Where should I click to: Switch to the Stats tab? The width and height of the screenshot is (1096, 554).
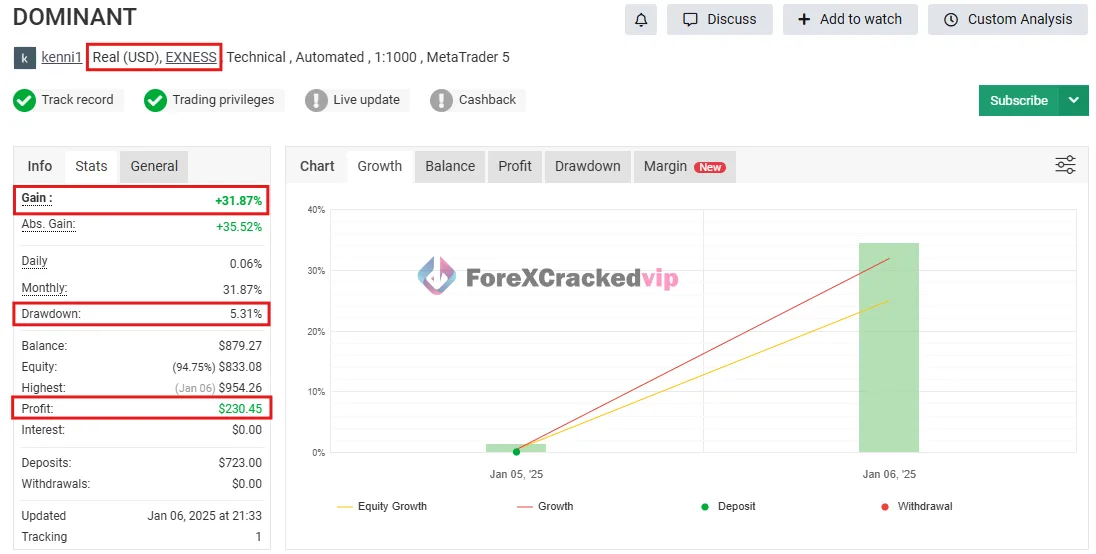pyautogui.click(x=92, y=166)
